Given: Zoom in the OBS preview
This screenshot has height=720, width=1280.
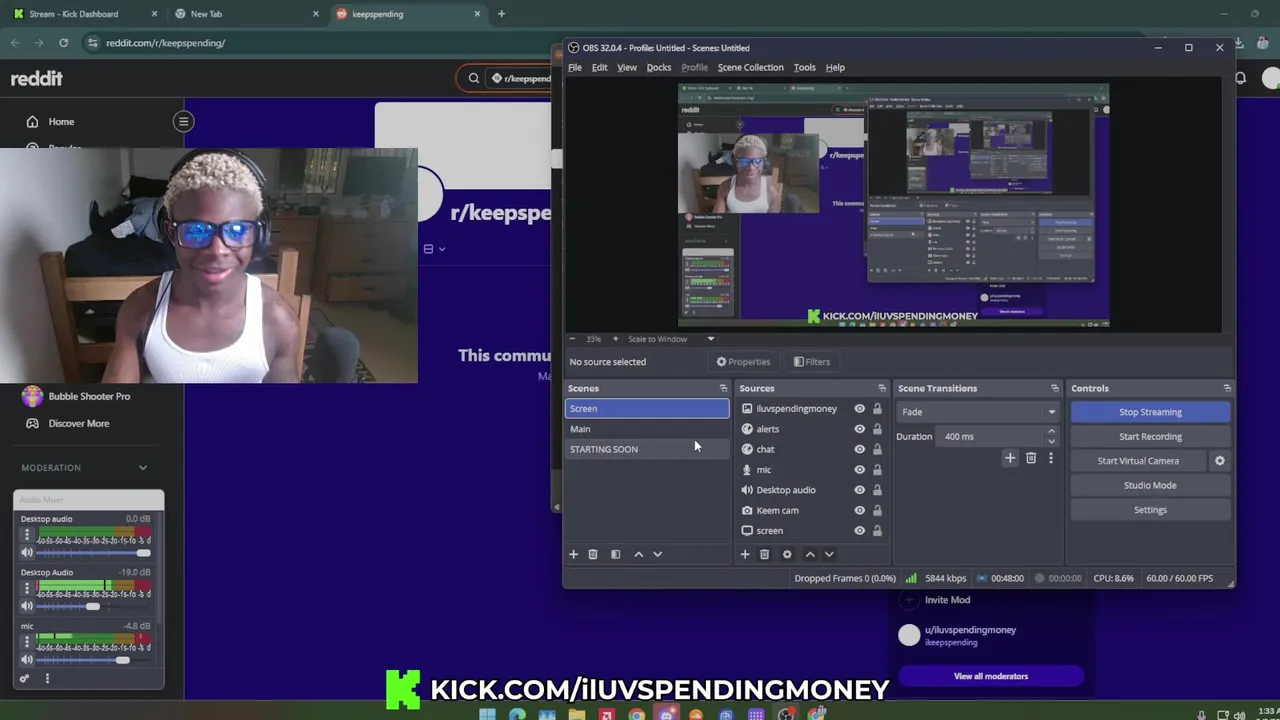Looking at the screenshot, I should (x=615, y=339).
